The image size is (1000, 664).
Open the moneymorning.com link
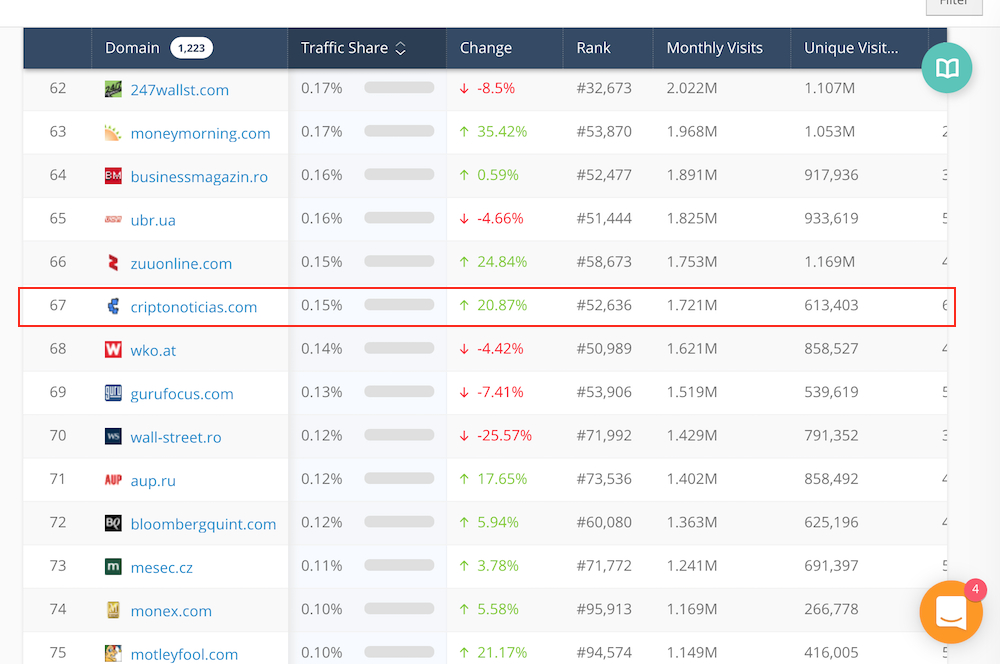(200, 133)
